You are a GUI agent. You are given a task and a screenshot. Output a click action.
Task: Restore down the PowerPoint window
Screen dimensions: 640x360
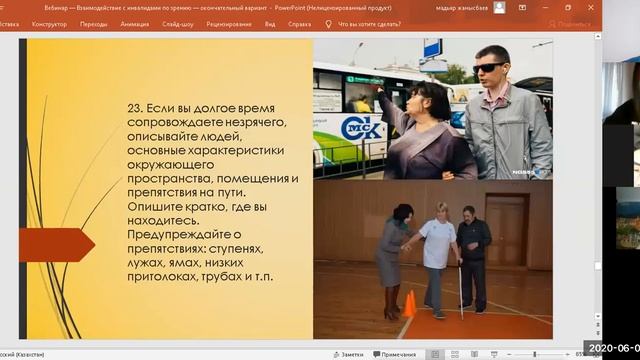tap(568, 7)
